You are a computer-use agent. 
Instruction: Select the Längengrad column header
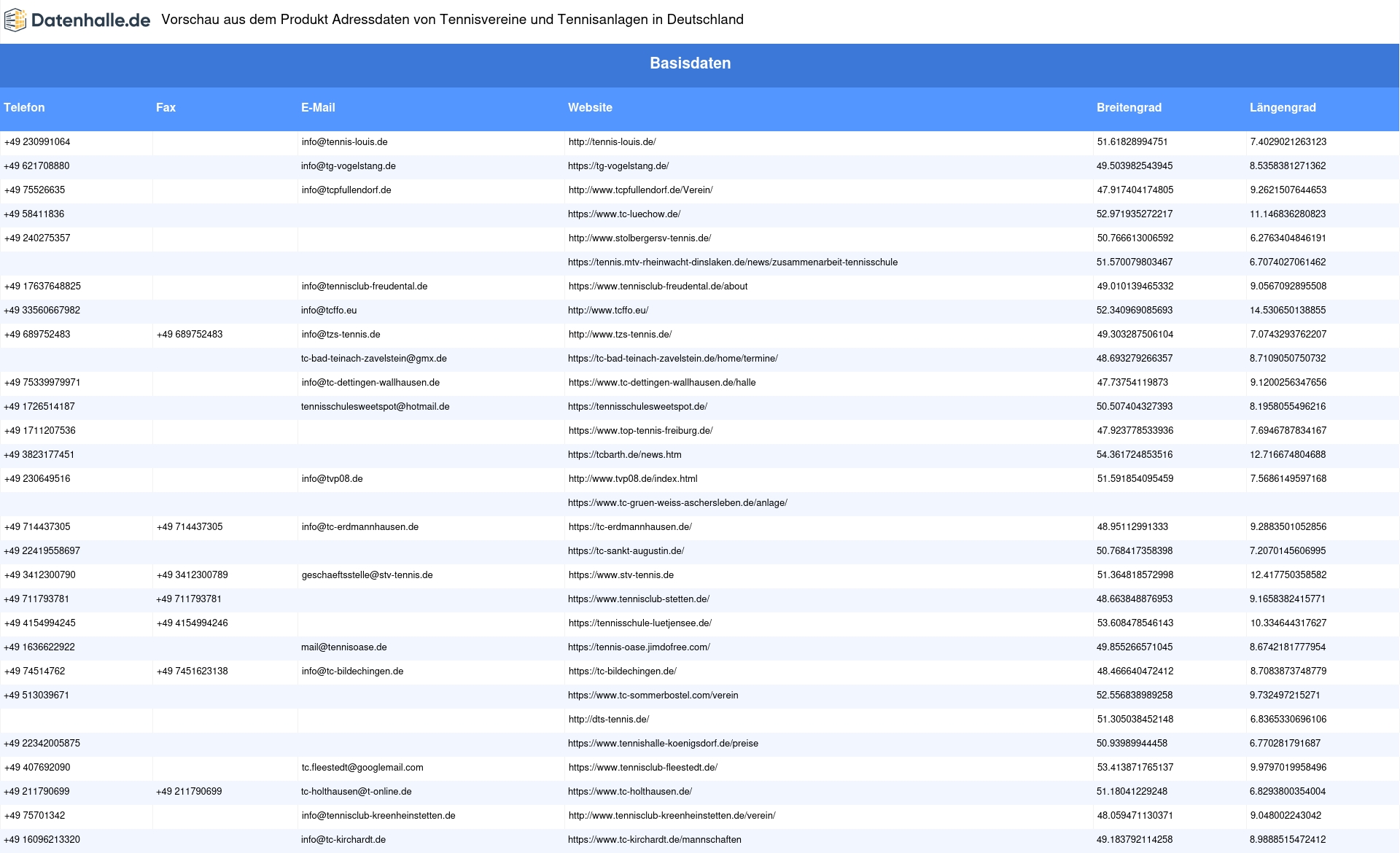[x=1283, y=107]
